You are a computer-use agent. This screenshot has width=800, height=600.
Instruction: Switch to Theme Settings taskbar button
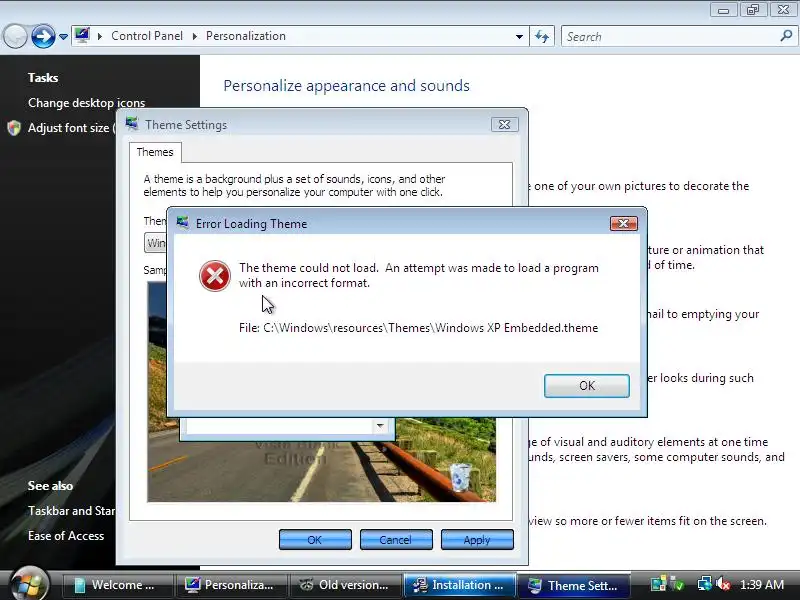tap(573, 585)
